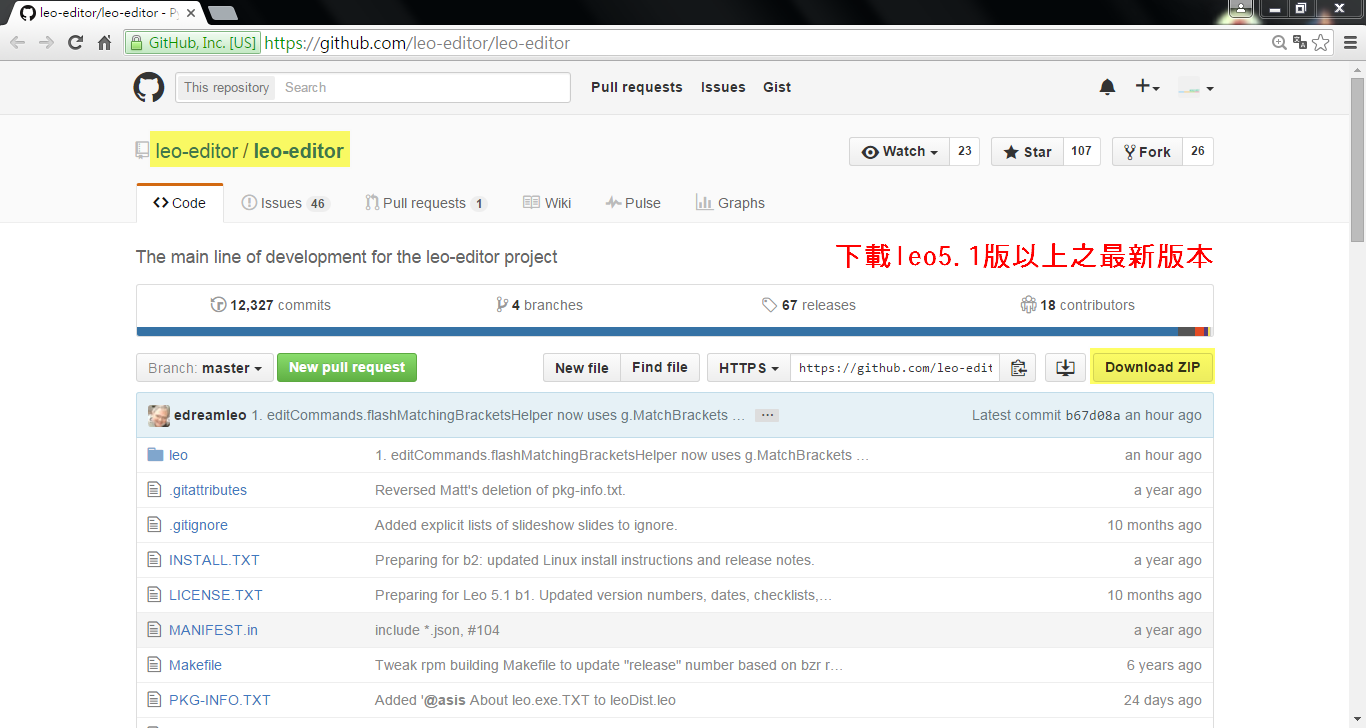This screenshot has height=728, width=1366.
Task: Click the stargazers count 107
Action: pyautogui.click(x=1081, y=151)
